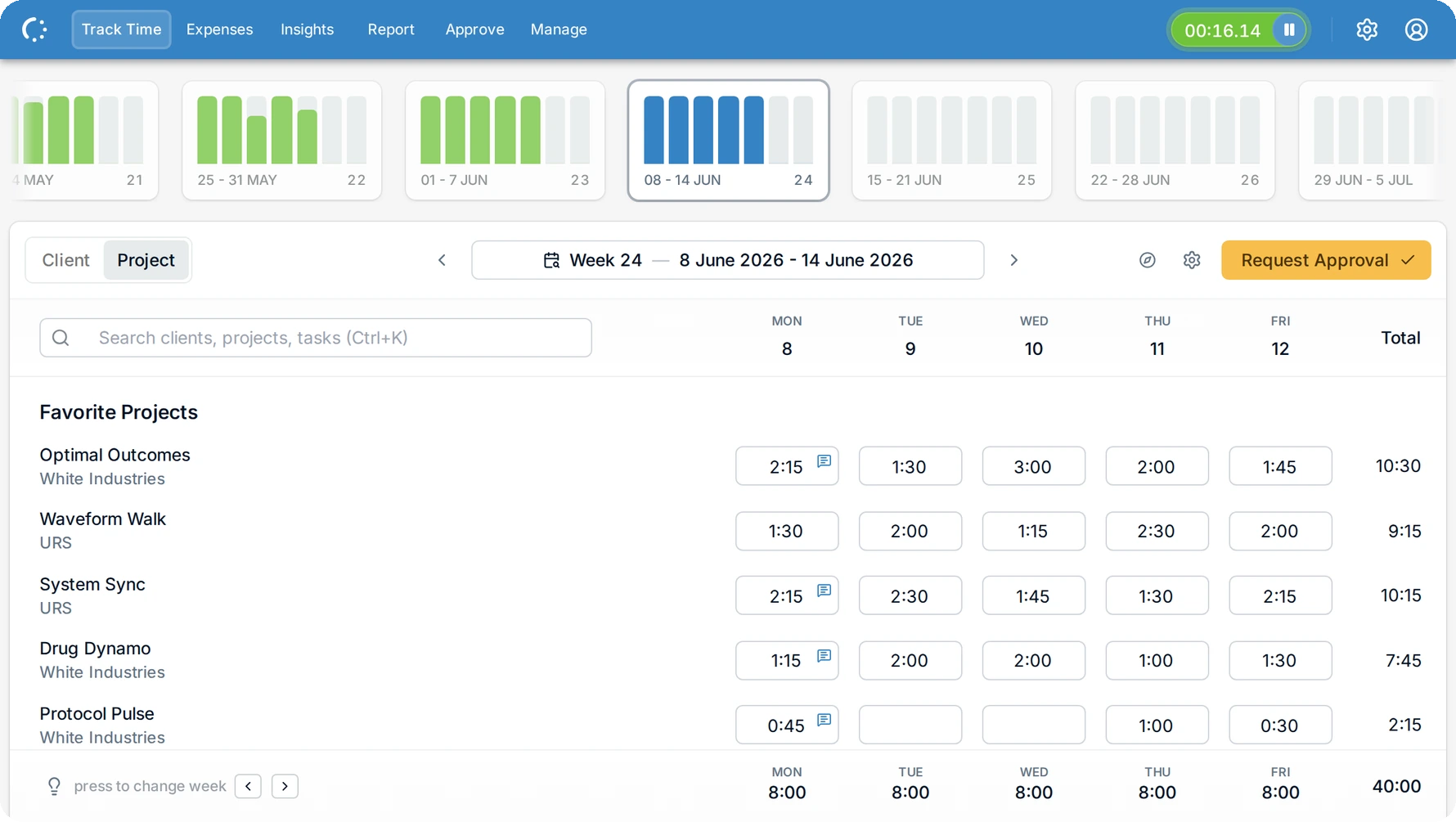Click the app logo icon
This screenshot has height=822, width=1456.
pos(34,29)
